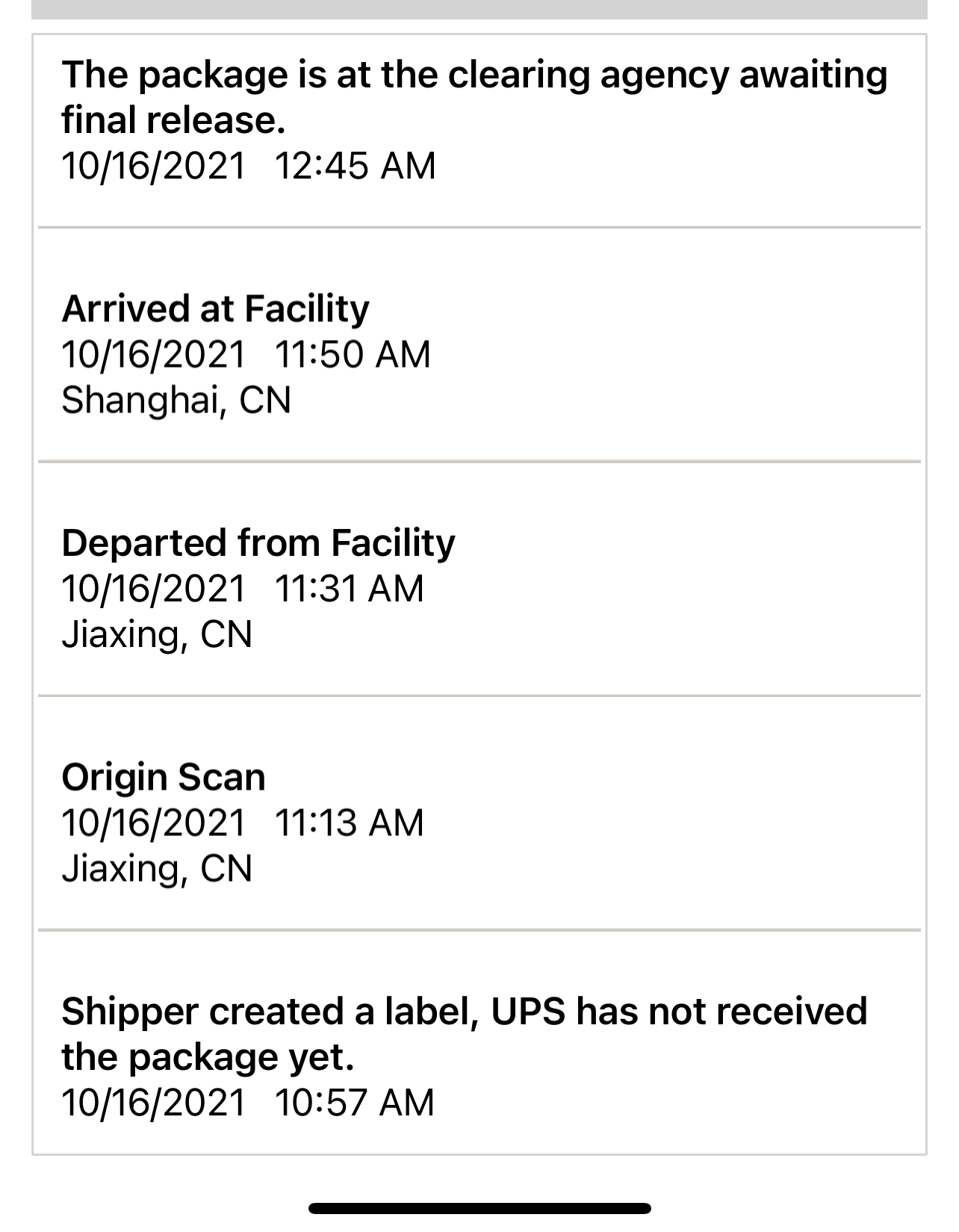Select the 12:45 AM timestamp
The height and width of the screenshot is (1232, 959).
point(355,166)
